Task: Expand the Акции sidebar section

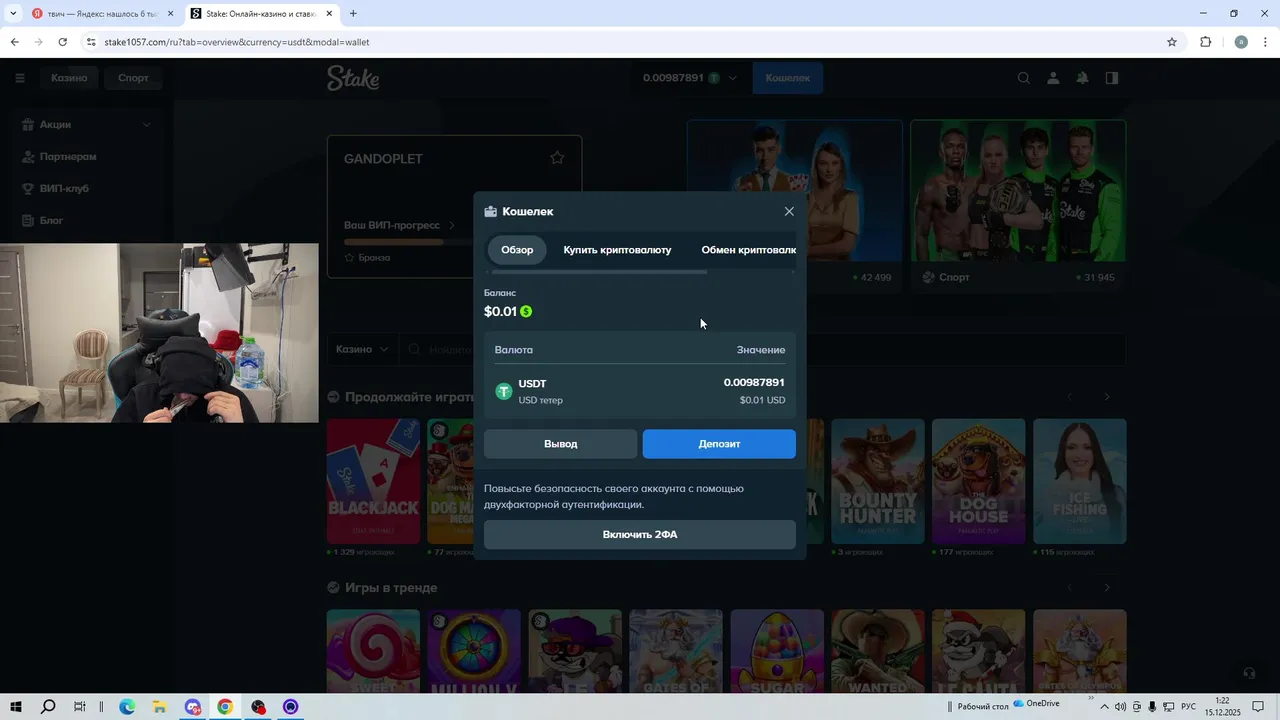Action: pyautogui.click(x=147, y=125)
